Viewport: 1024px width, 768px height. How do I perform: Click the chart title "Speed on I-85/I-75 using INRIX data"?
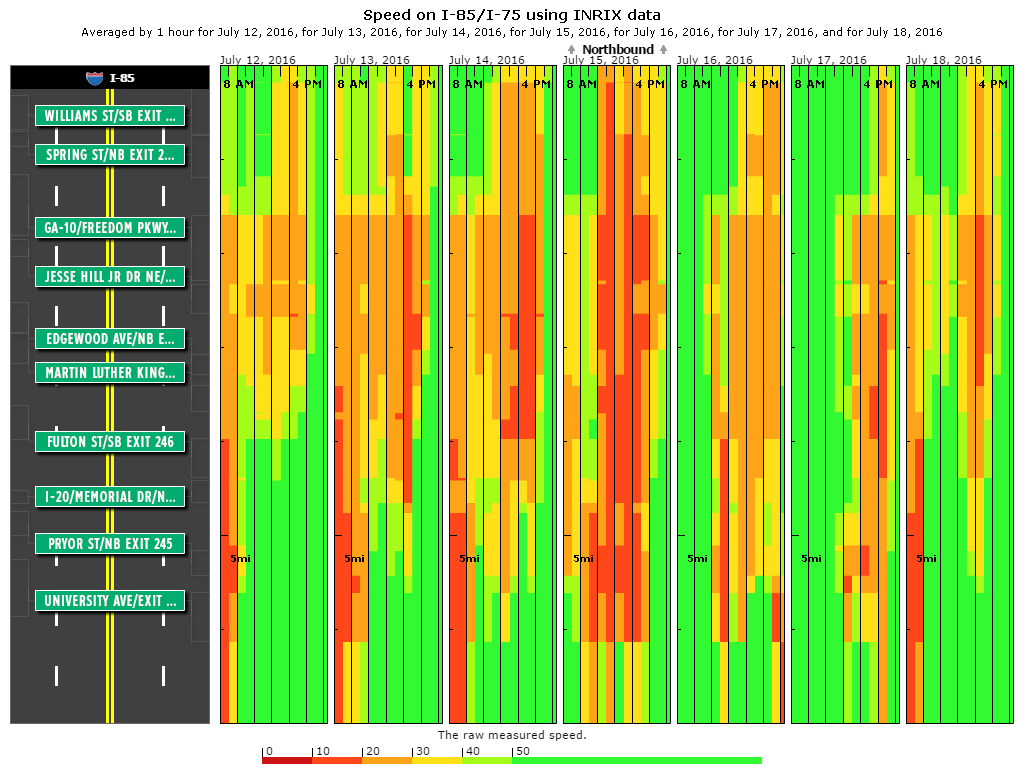512,15
